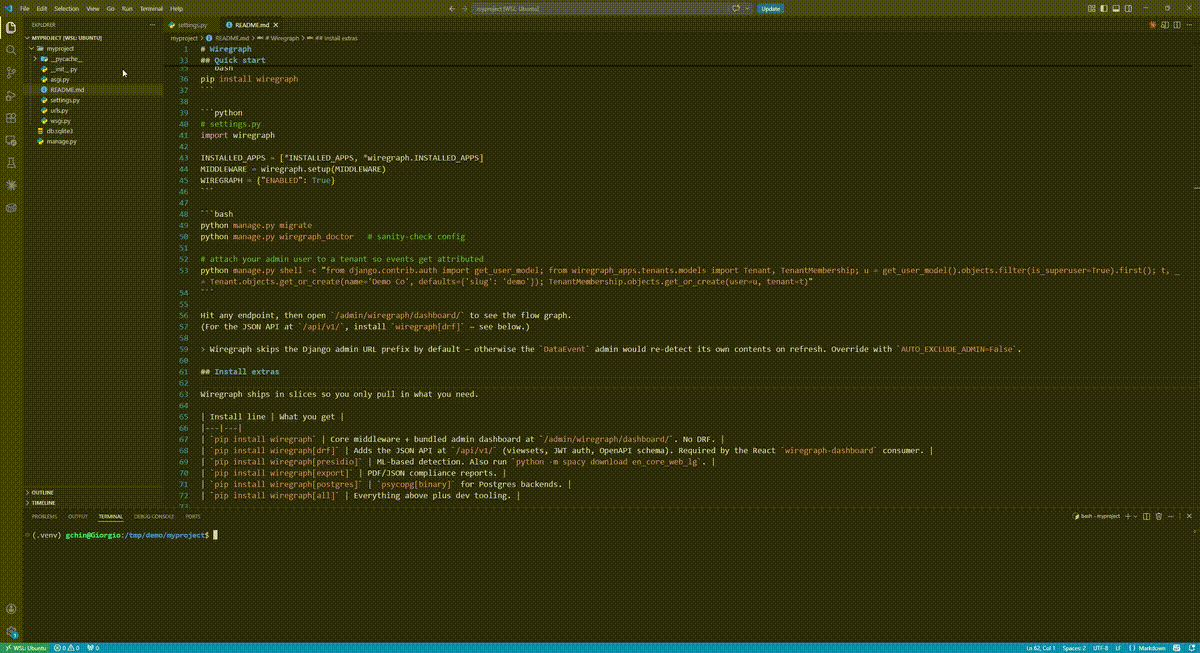Open the Run menu
The height and width of the screenshot is (653, 1200).
tap(127, 8)
